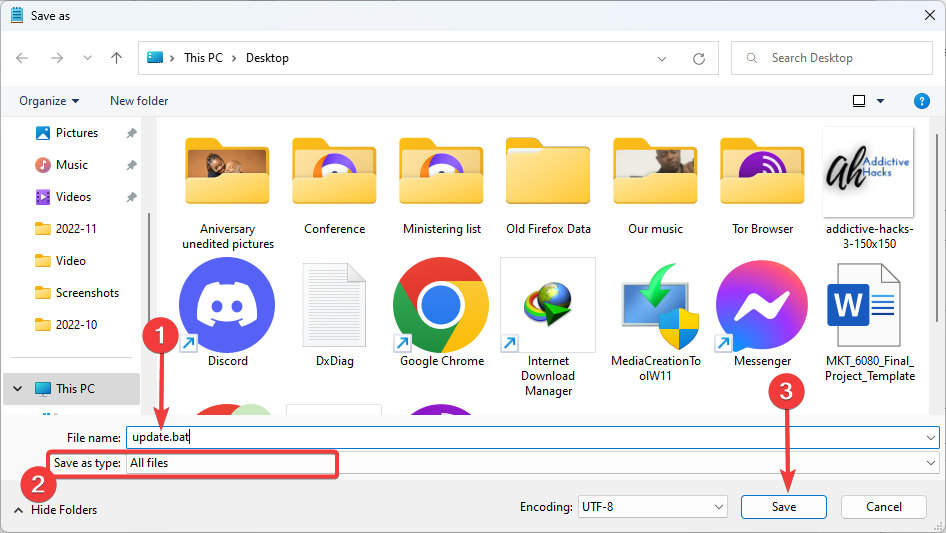Unpin Music using its pin icon

[131, 165]
